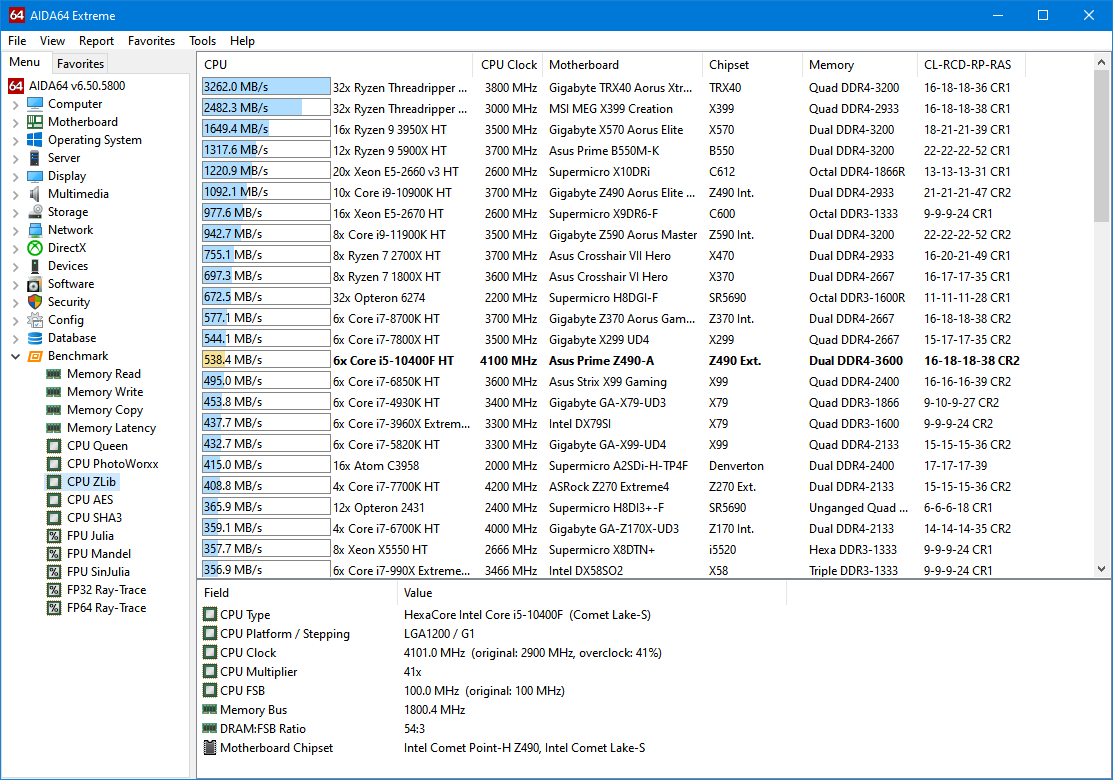1113x780 pixels.
Task: Expand the Display tree node
Action: point(16,176)
